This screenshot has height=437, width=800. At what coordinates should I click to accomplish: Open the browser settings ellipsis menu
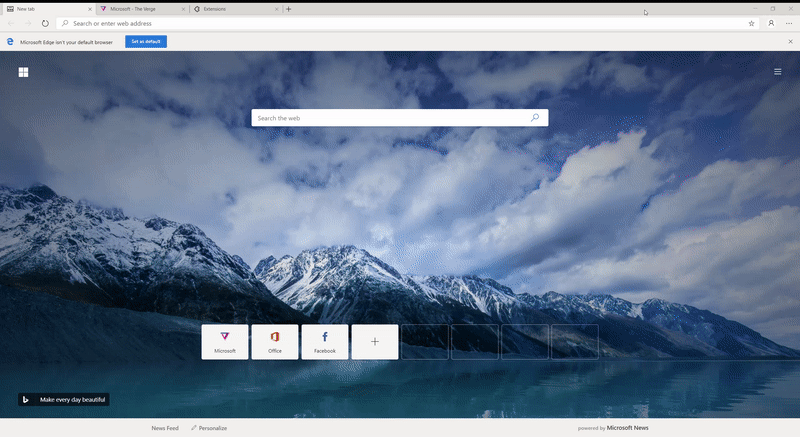(789, 22)
